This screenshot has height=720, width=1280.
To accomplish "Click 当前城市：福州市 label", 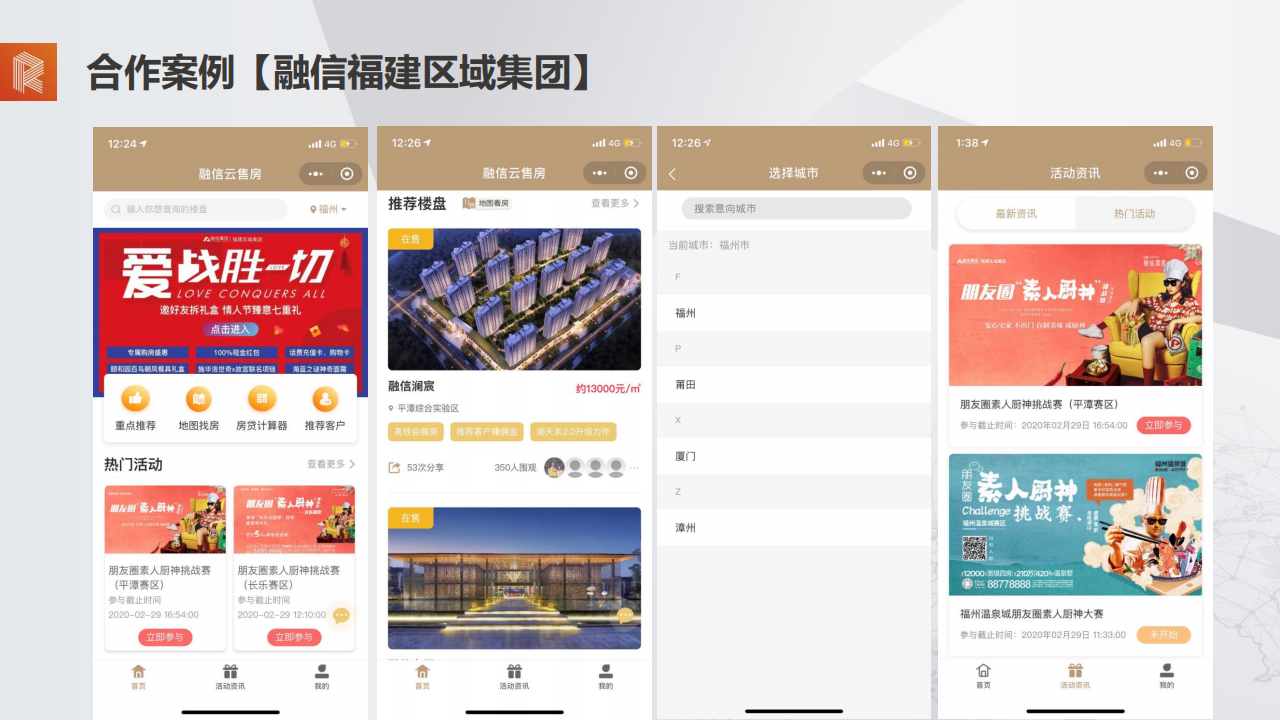I will coord(708,245).
